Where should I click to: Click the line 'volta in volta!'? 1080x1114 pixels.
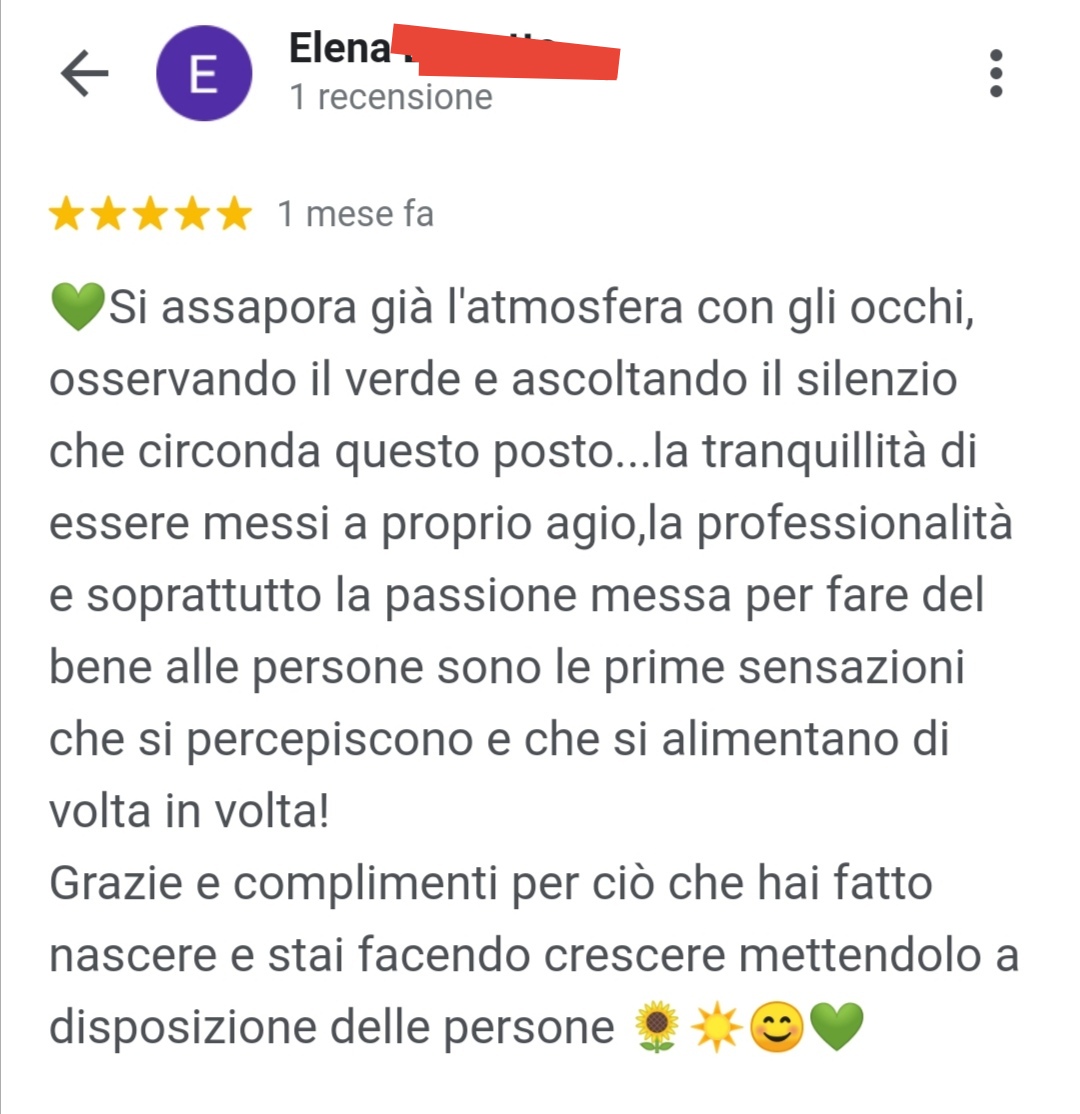[189, 811]
